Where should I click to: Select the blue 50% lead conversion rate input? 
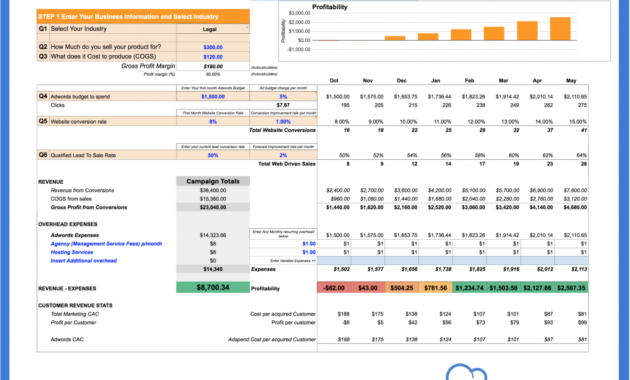(213, 155)
